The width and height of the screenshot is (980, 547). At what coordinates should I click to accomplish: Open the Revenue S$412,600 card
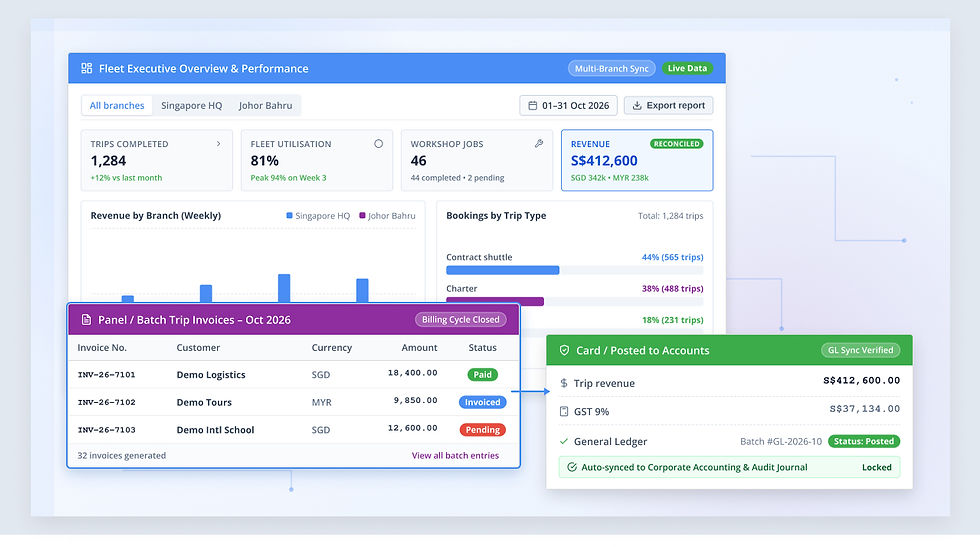(637, 160)
